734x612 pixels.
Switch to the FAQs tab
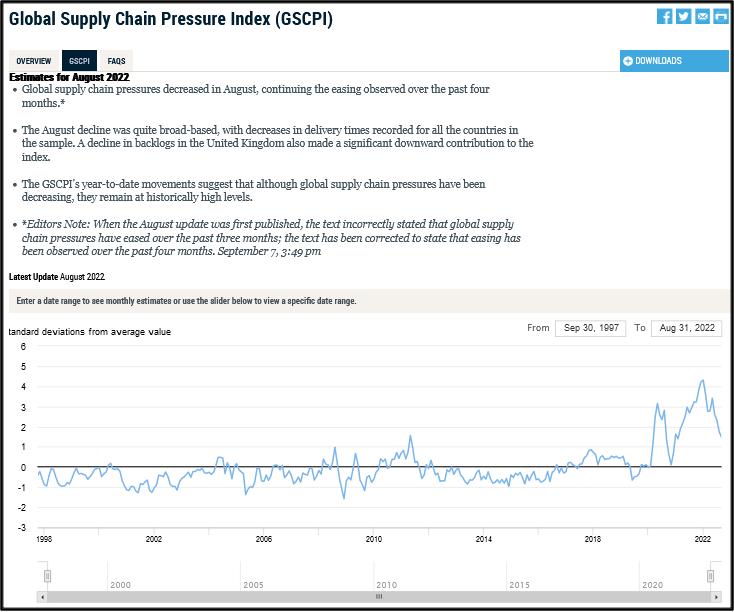[x=116, y=61]
